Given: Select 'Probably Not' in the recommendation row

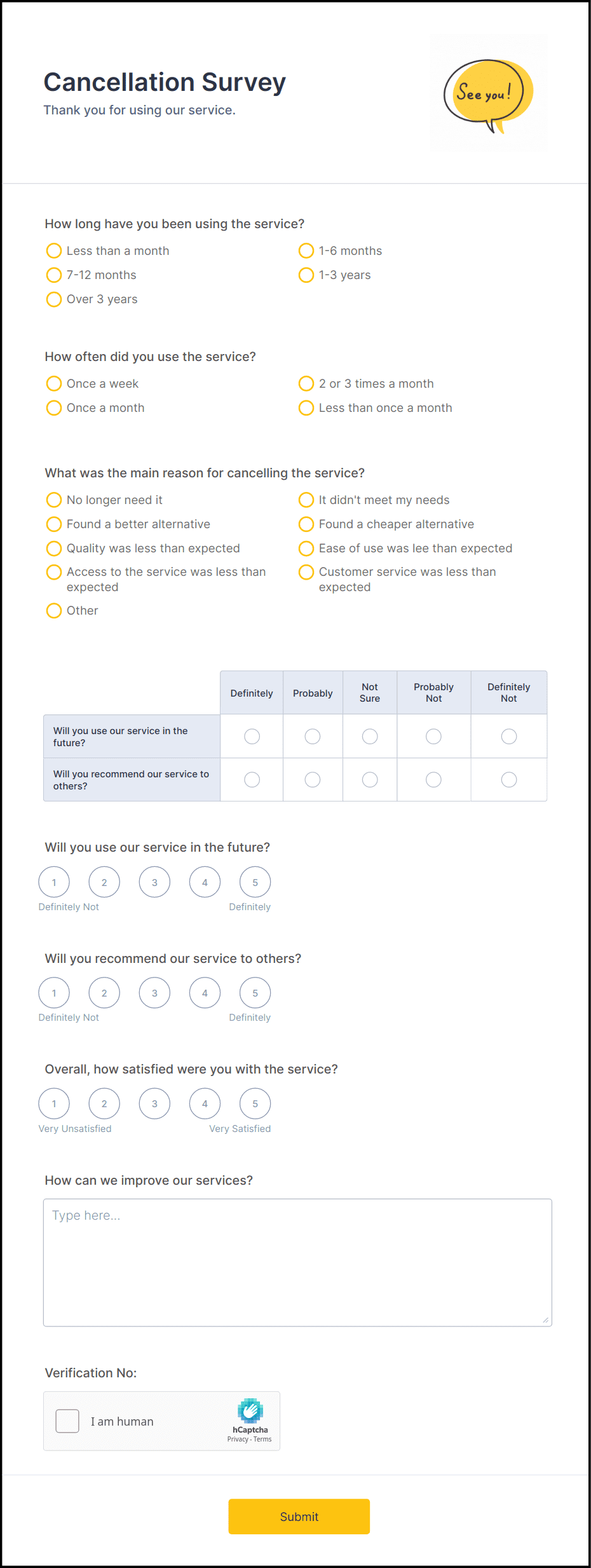Looking at the screenshot, I should point(433,779).
